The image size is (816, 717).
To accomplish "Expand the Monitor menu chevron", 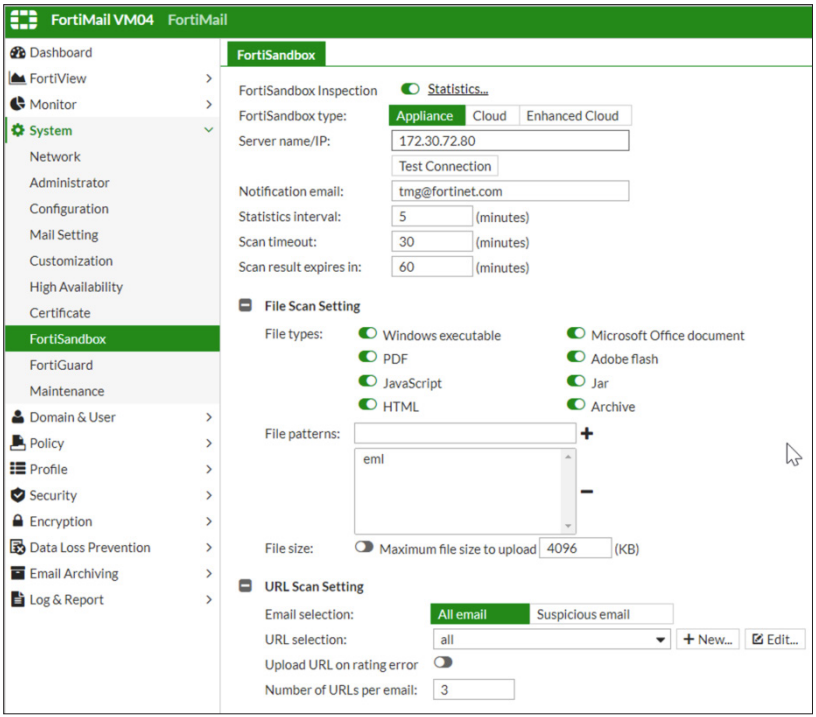I will (x=209, y=105).
